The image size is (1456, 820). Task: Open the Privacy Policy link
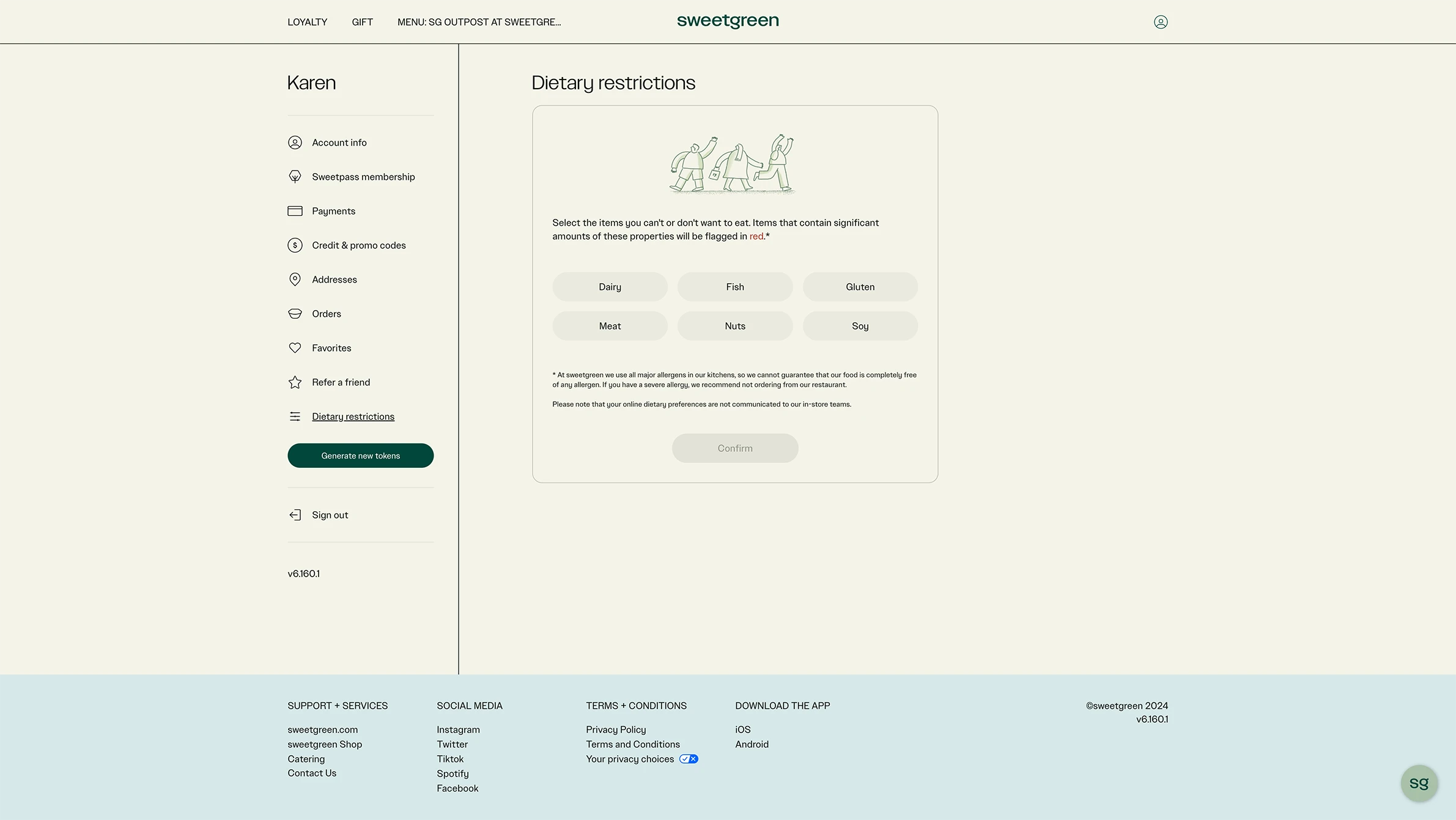[x=616, y=730]
